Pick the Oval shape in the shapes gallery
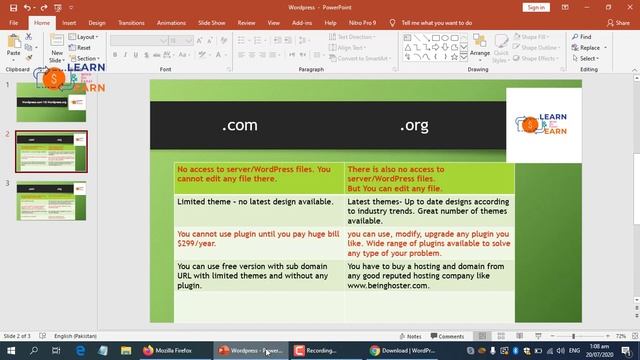This screenshot has width=640, height=360. pyautogui.click(x=445, y=38)
